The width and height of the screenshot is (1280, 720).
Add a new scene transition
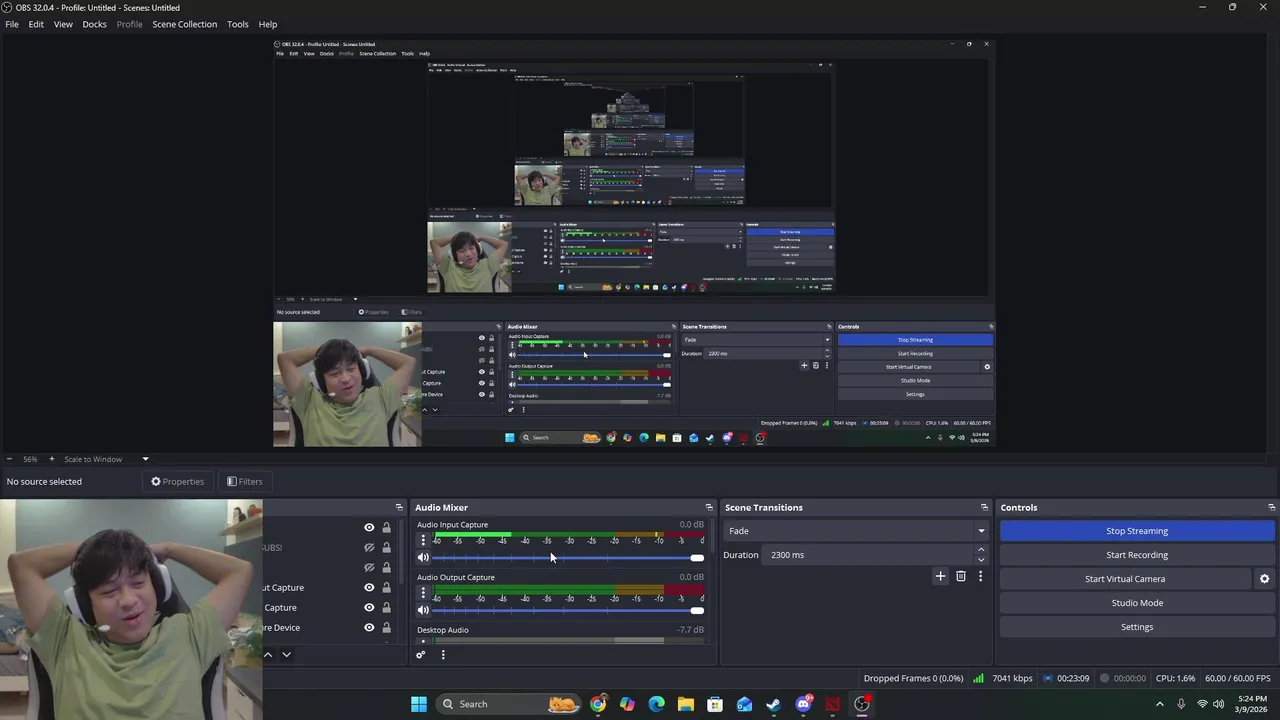(x=940, y=576)
